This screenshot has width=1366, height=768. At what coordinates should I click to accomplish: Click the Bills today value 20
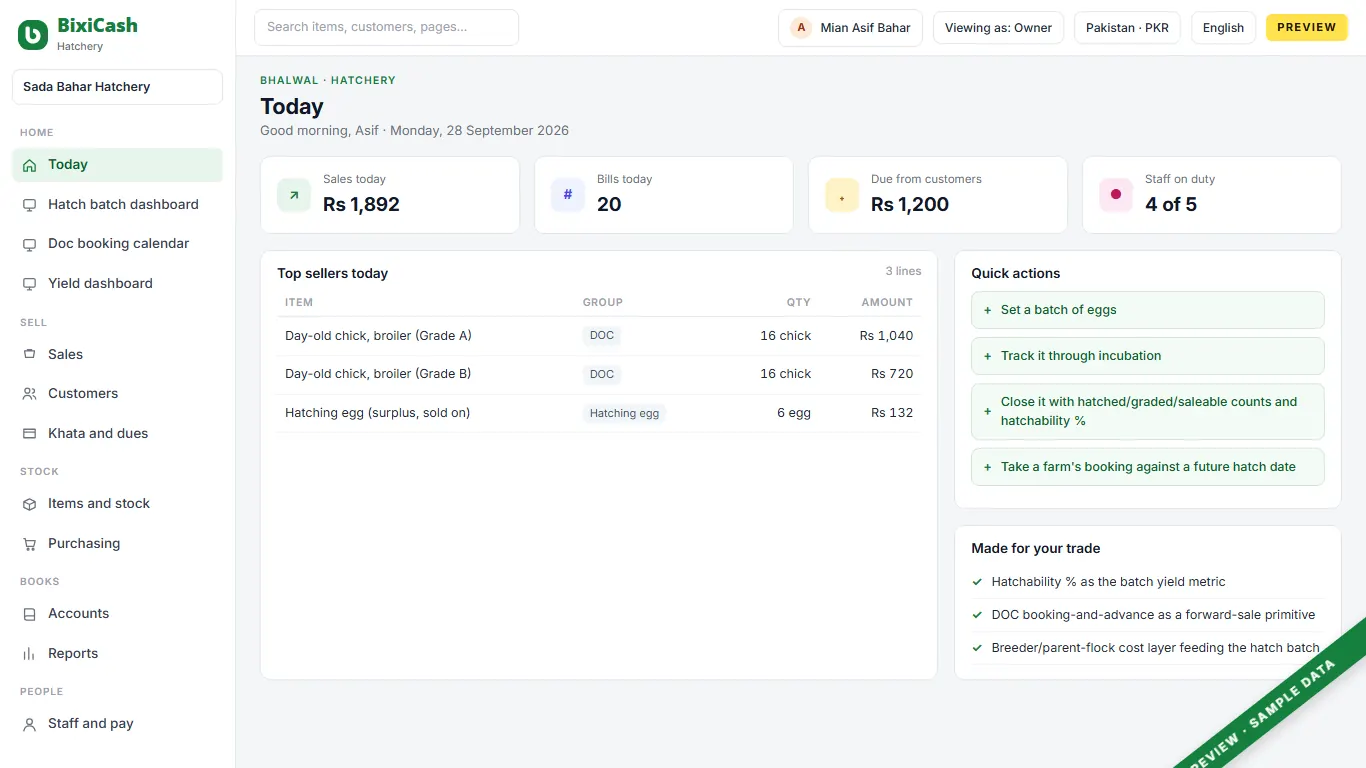click(x=609, y=205)
